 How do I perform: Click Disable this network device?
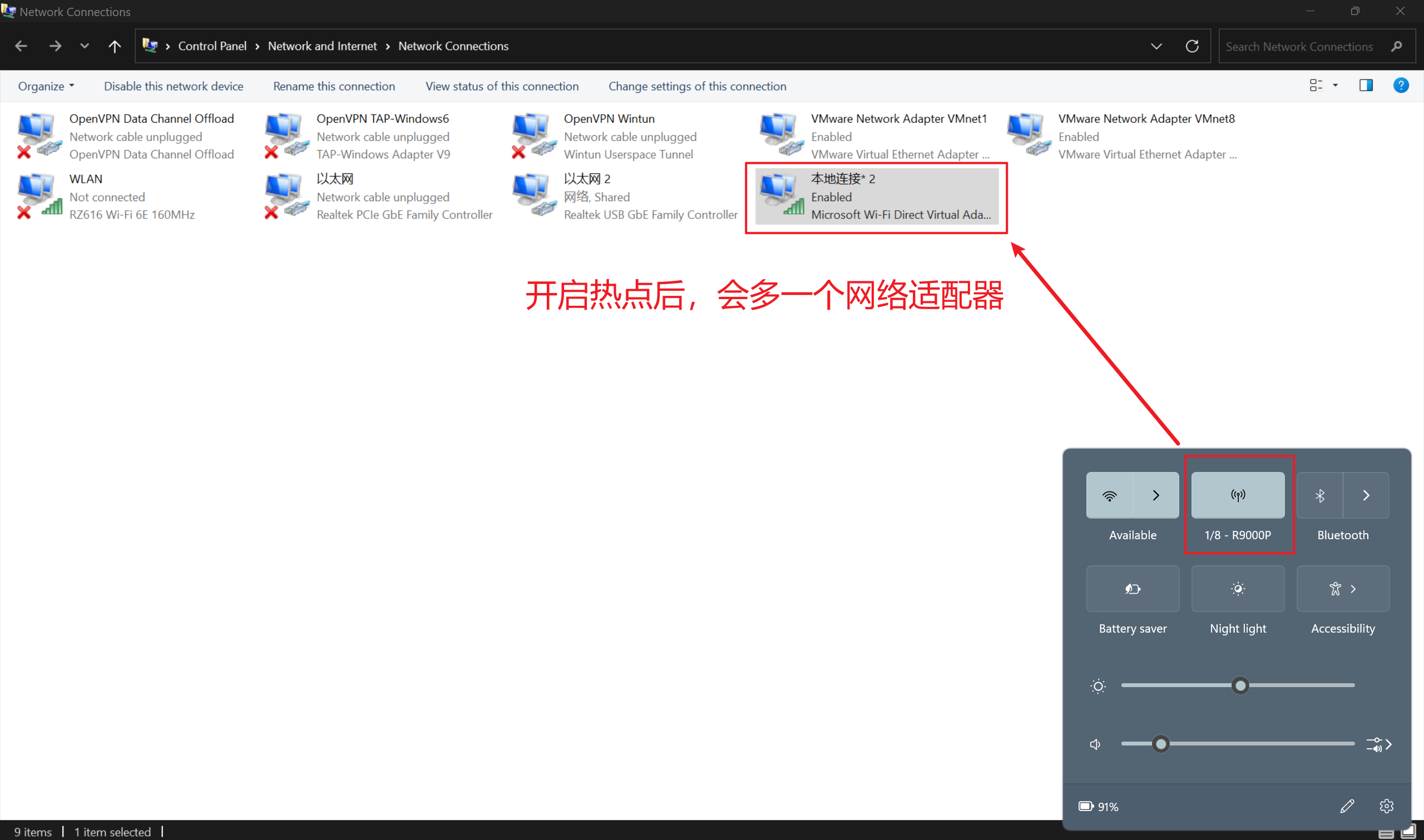(x=173, y=86)
